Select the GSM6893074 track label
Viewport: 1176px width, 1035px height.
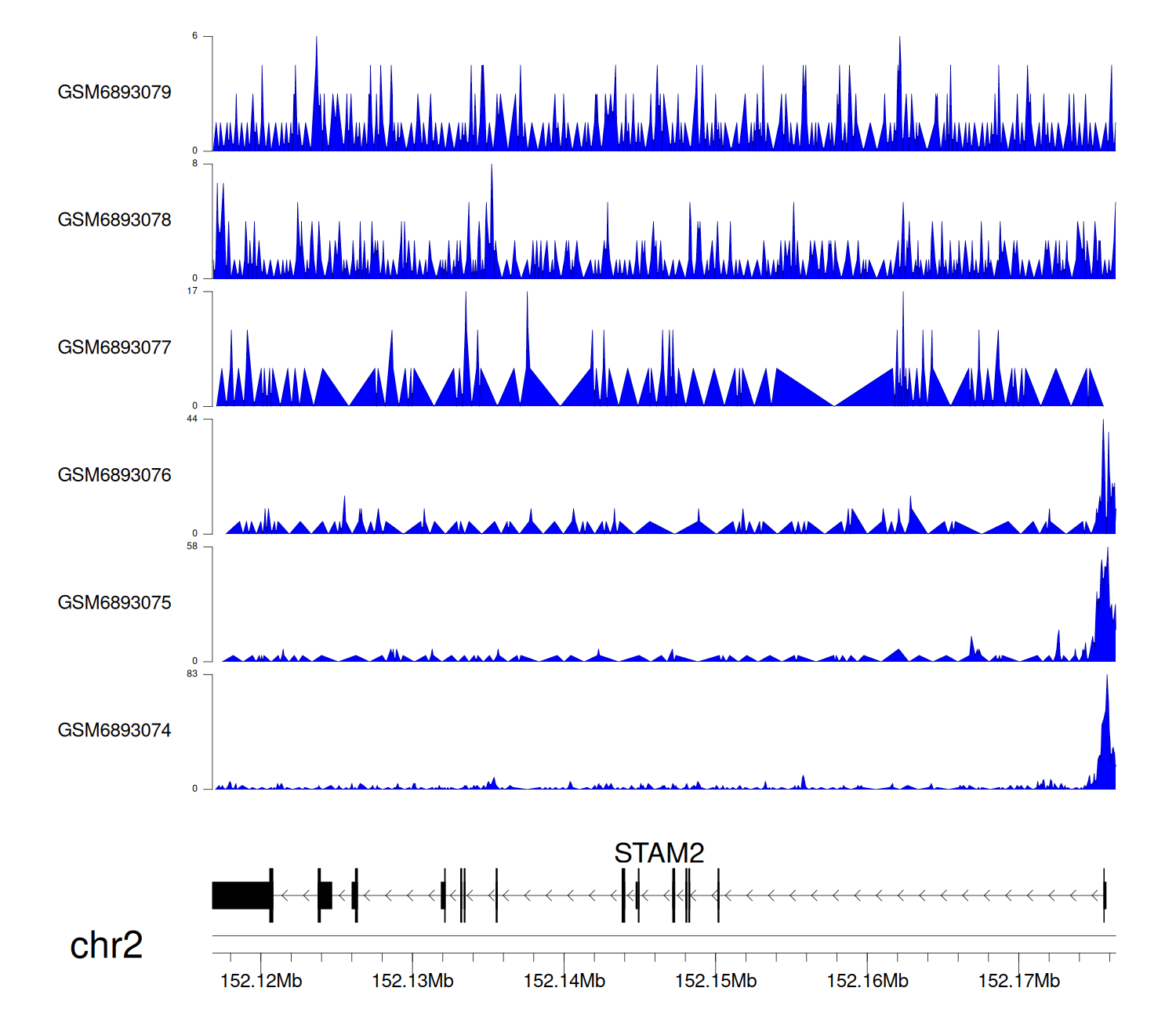(114, 731)
